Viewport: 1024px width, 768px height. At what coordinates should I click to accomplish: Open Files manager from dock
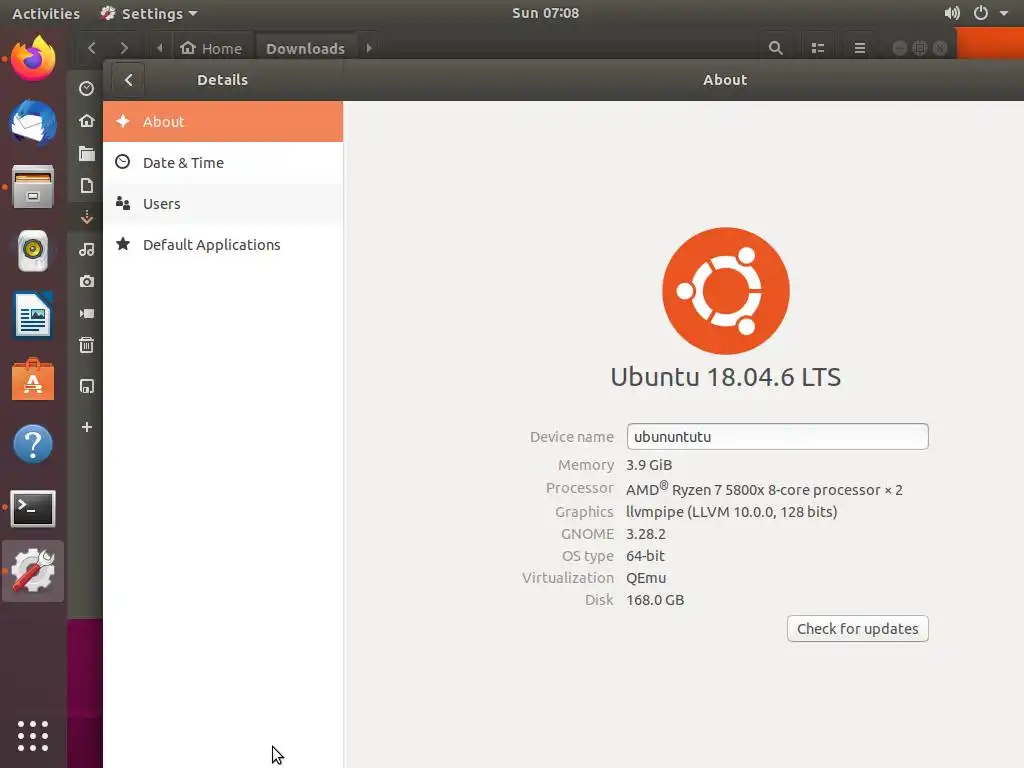pos(33,187)
